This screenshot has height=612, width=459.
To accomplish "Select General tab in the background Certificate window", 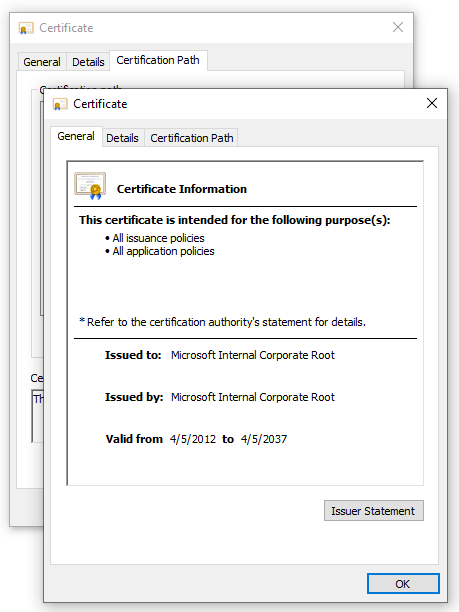I will click(42, 62).
